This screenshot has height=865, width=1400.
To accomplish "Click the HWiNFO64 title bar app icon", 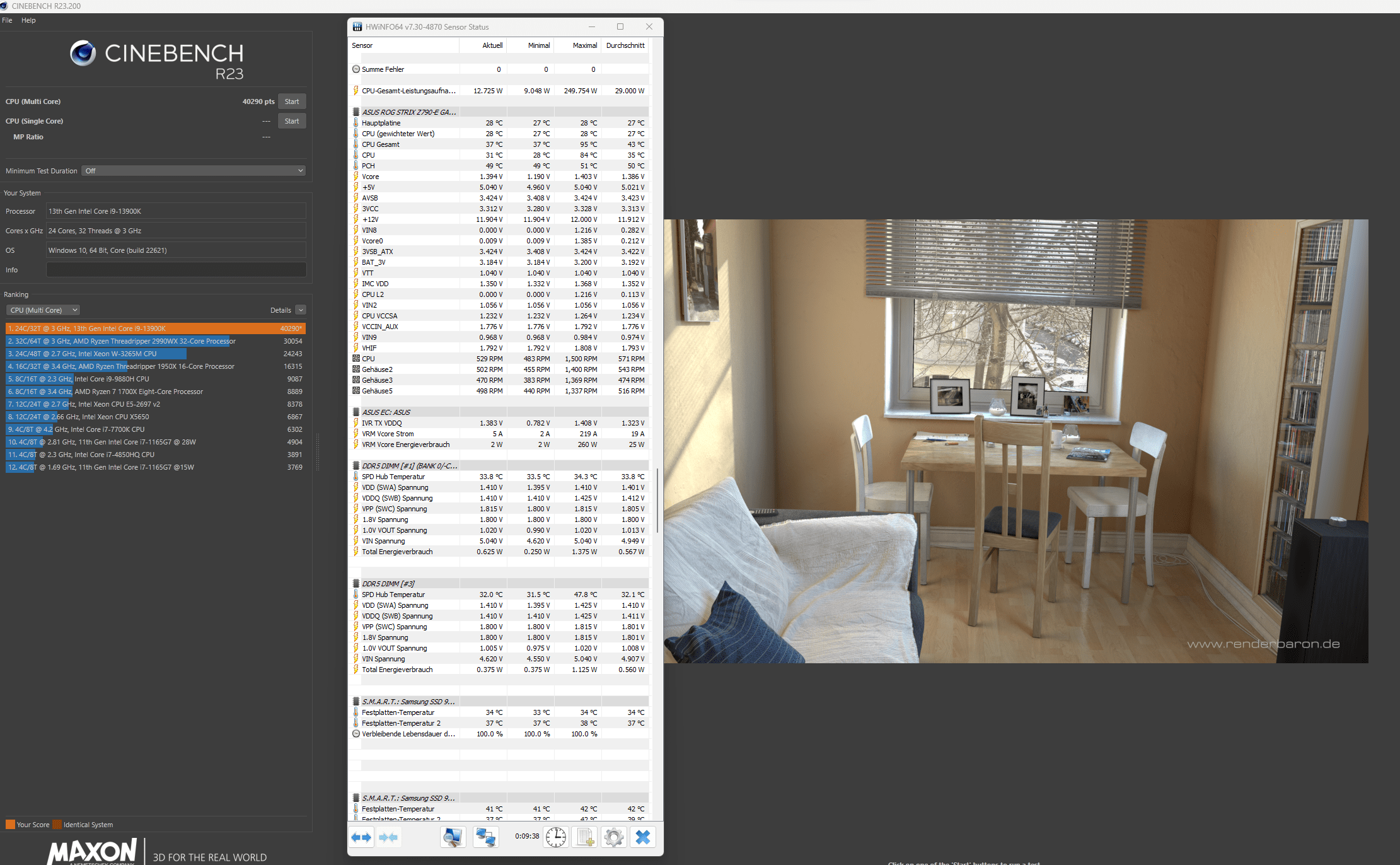I will 357,27.
